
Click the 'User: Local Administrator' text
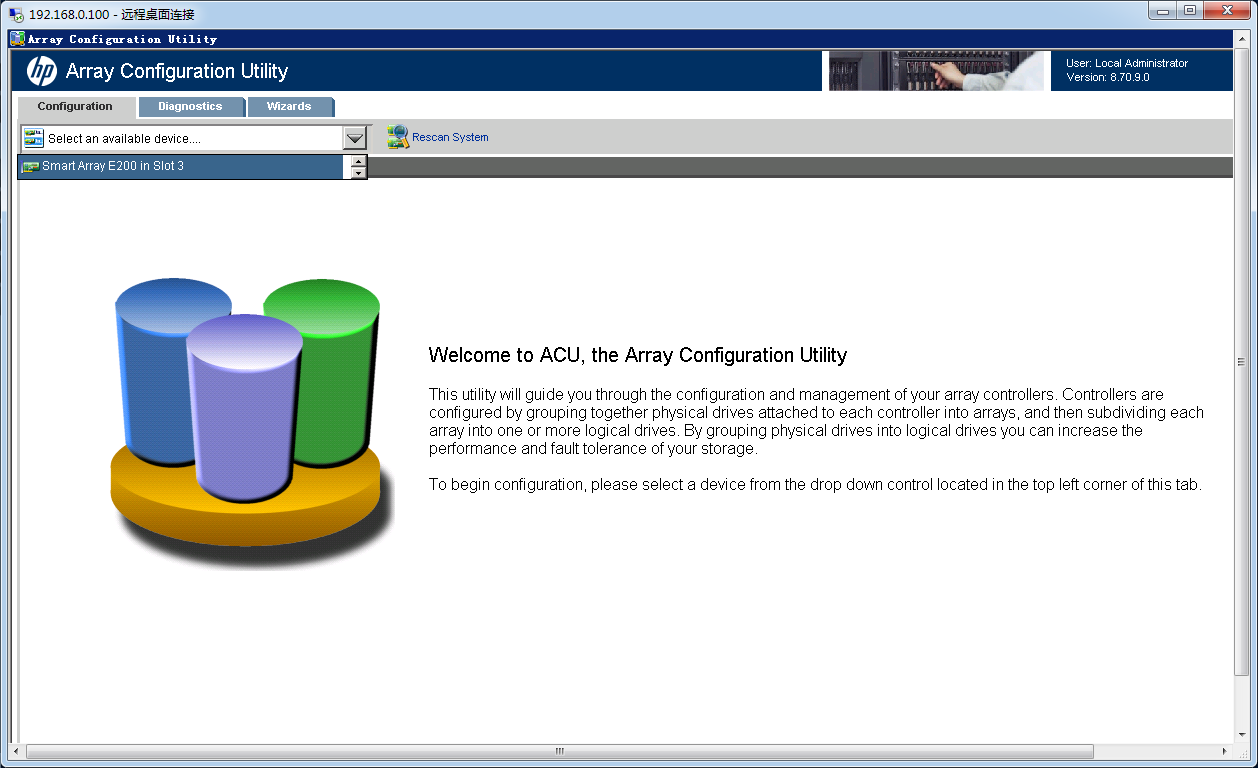[x=1127, y=63]
